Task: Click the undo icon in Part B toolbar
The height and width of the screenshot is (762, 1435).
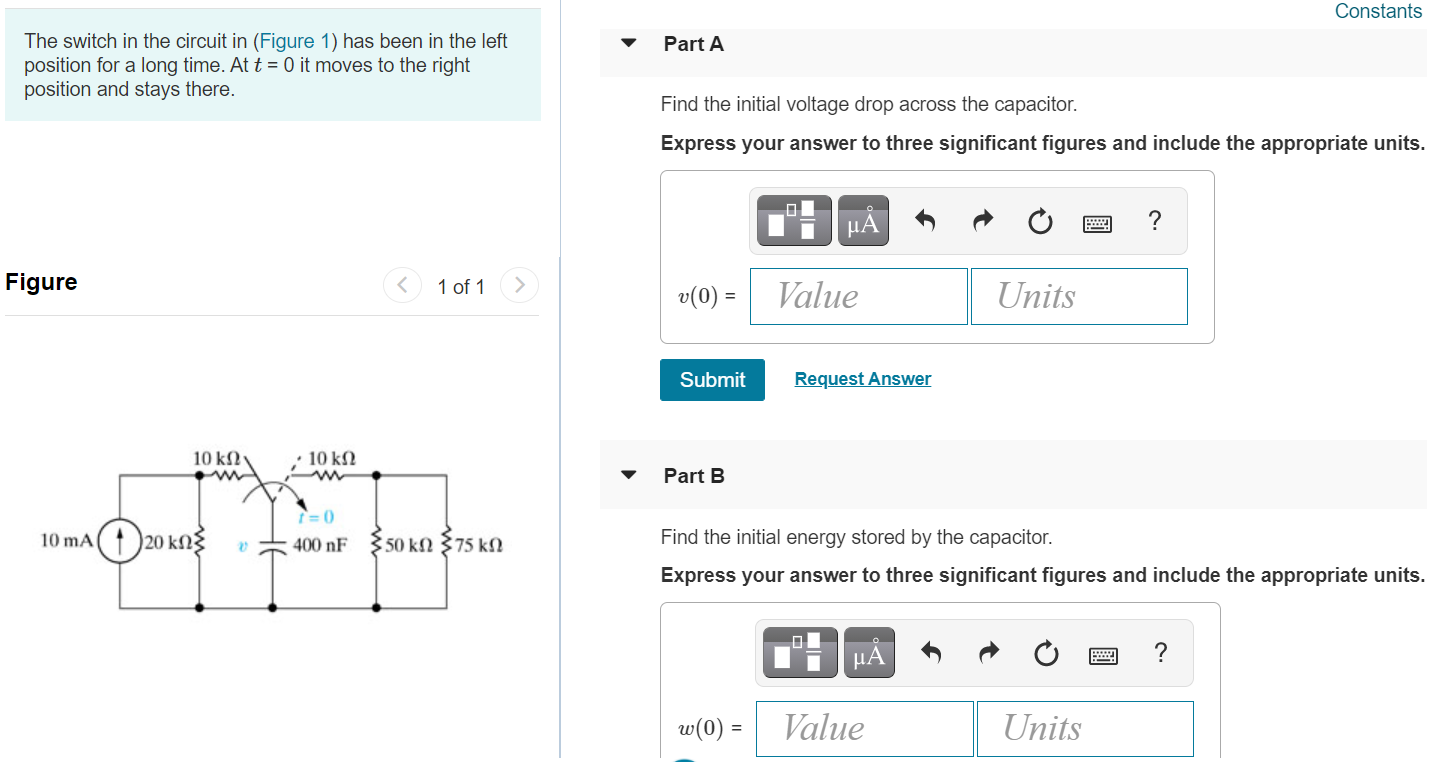Action: click(x=930, y=653)
